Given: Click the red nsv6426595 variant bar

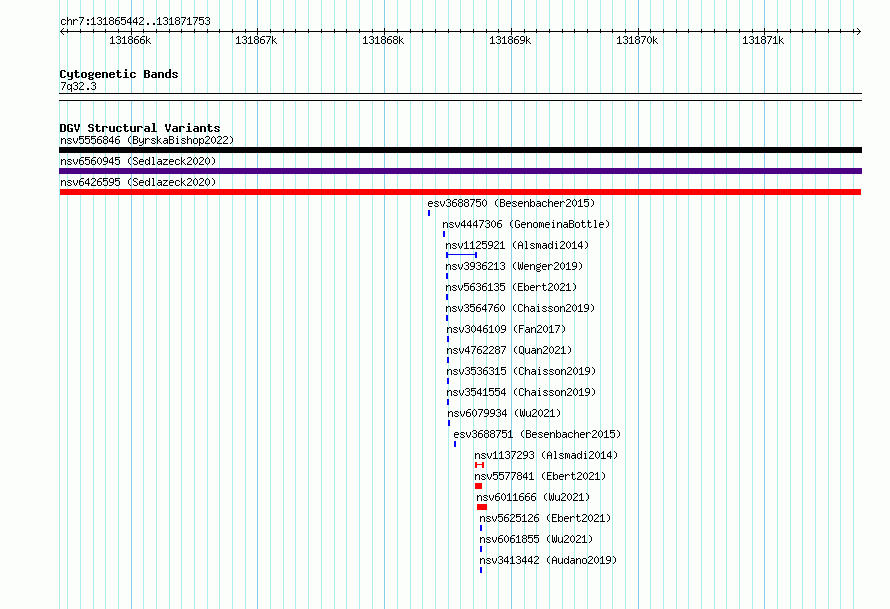Looking at the screenshot, I should (x=460, y=192).
